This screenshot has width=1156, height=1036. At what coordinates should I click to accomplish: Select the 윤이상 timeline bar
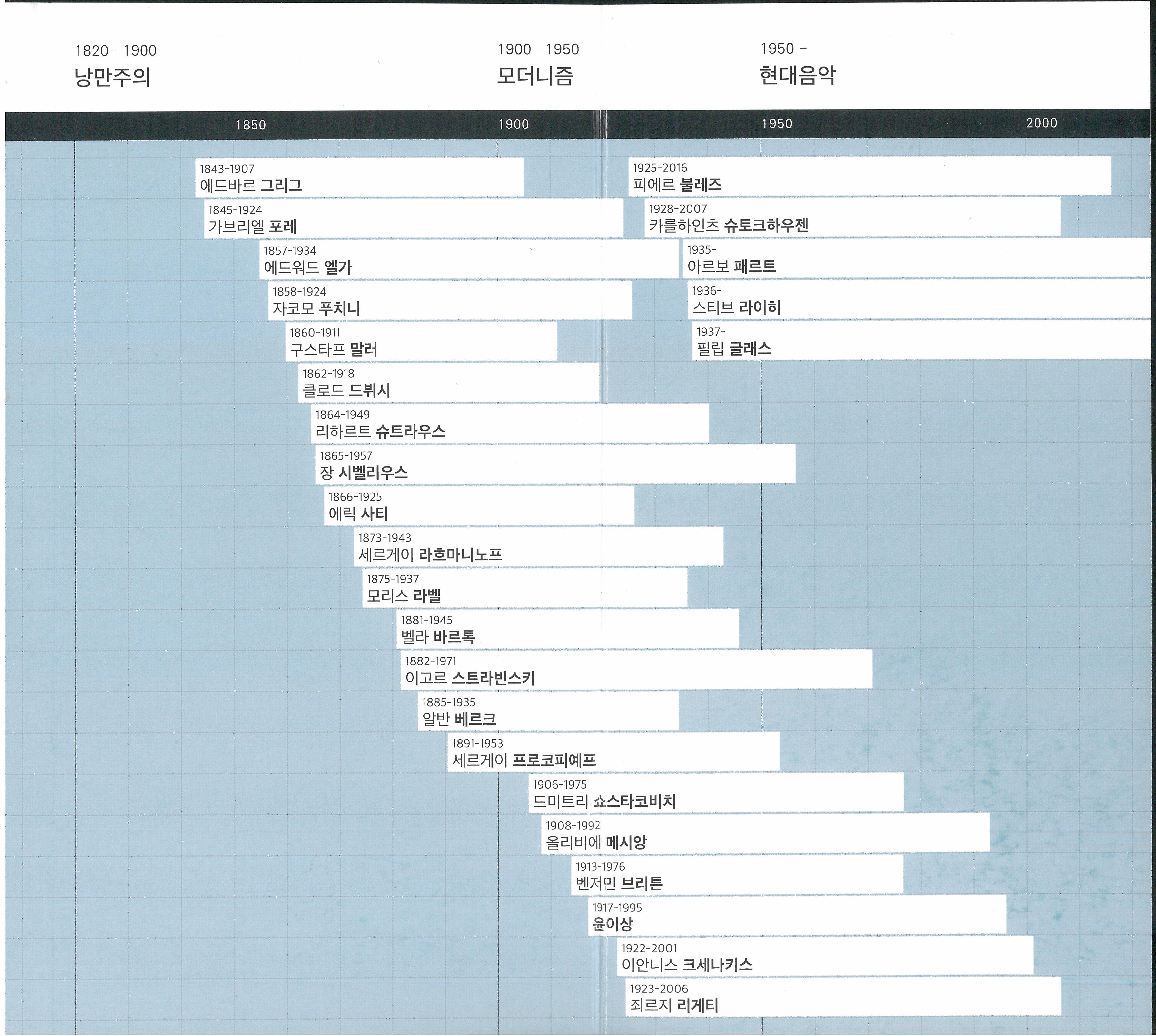[x=797, y=916]
